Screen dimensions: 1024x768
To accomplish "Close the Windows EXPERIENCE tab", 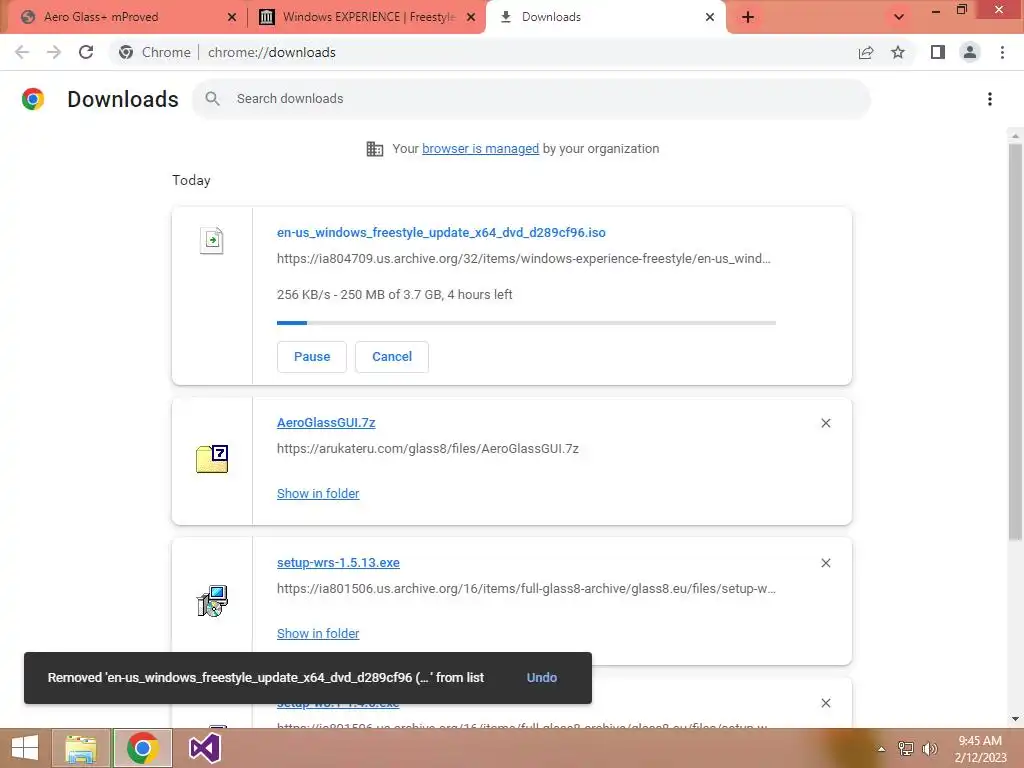I will point(471,17).
